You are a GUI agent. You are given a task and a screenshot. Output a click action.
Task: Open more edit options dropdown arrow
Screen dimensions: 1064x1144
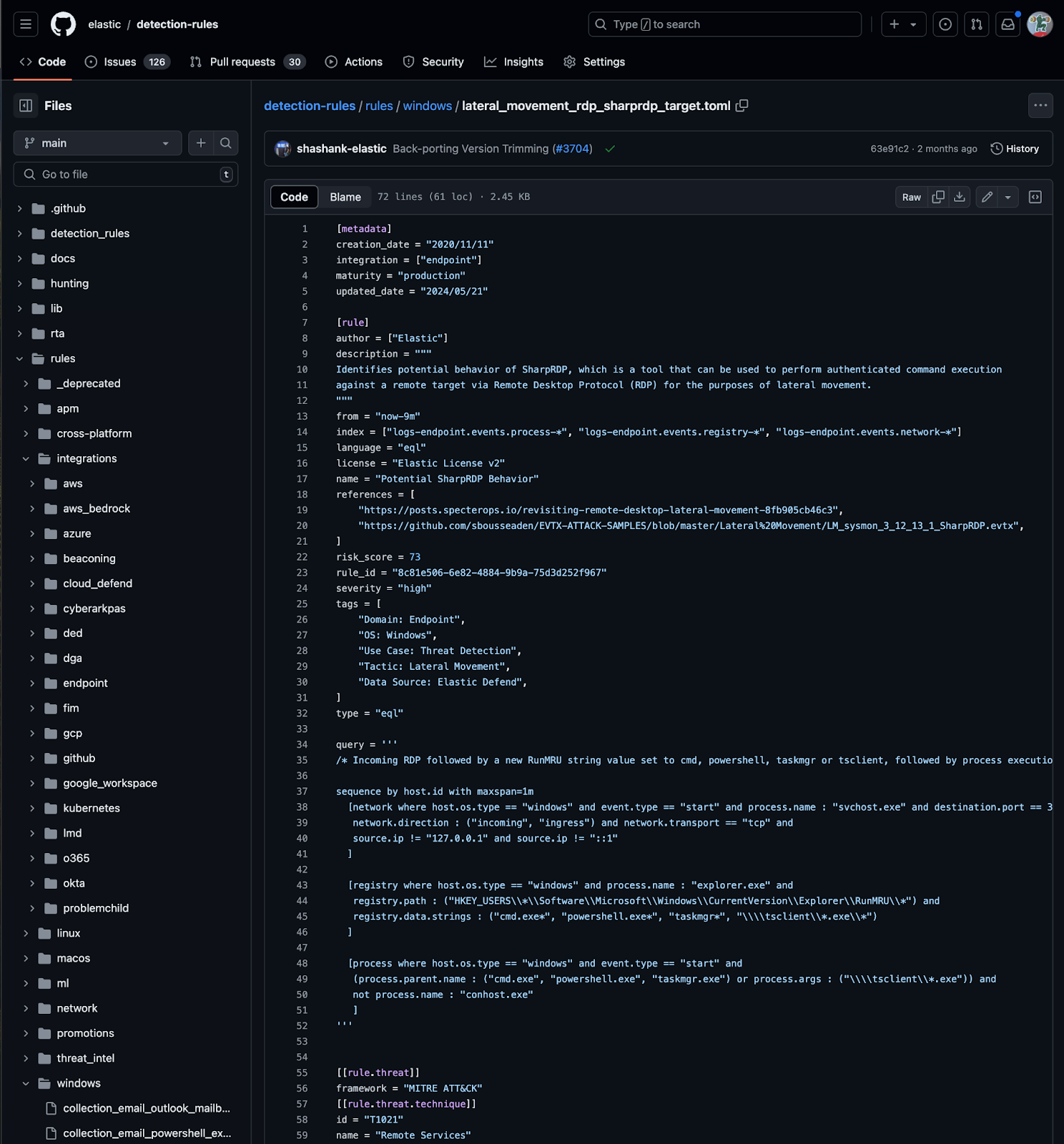(1008, 197)
